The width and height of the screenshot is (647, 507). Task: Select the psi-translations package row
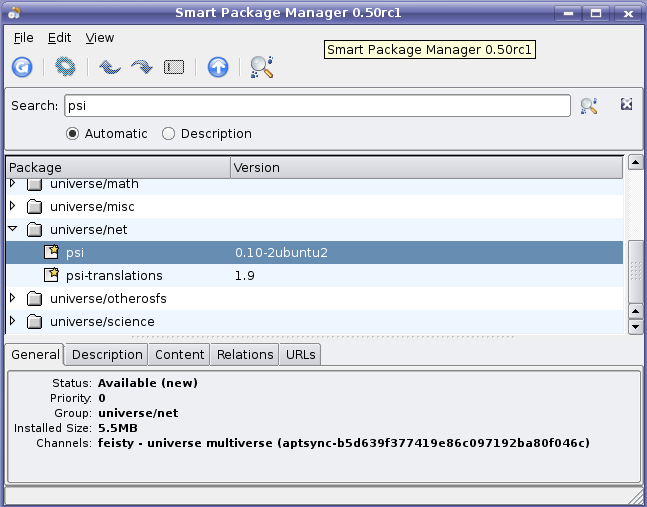pos(314,275)
